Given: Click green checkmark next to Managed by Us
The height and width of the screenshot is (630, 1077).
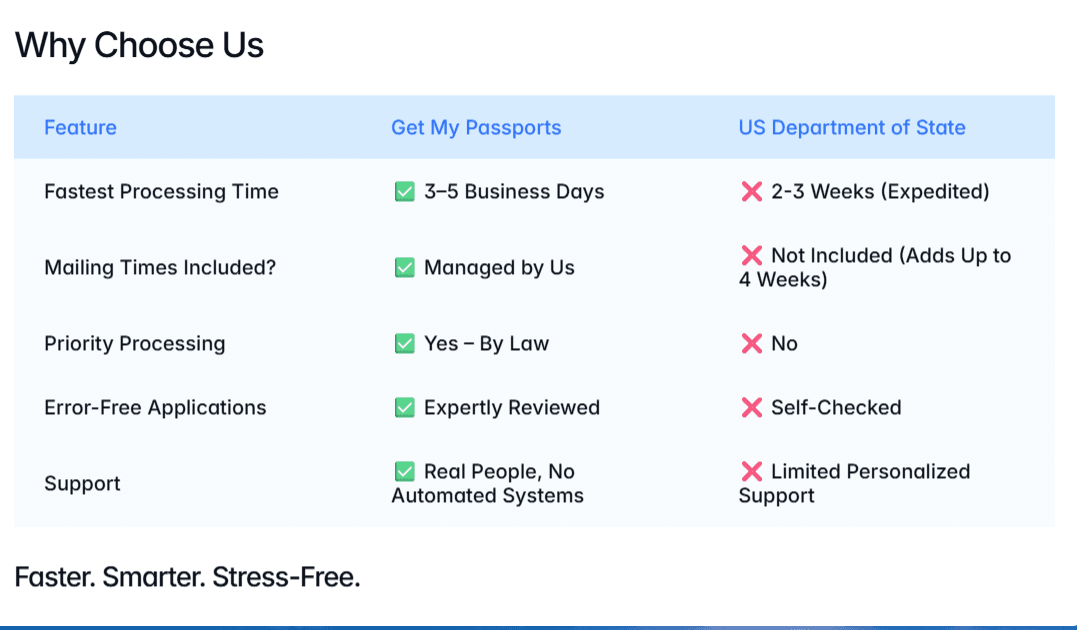Looking at the screenshot, I should [405, 267].
